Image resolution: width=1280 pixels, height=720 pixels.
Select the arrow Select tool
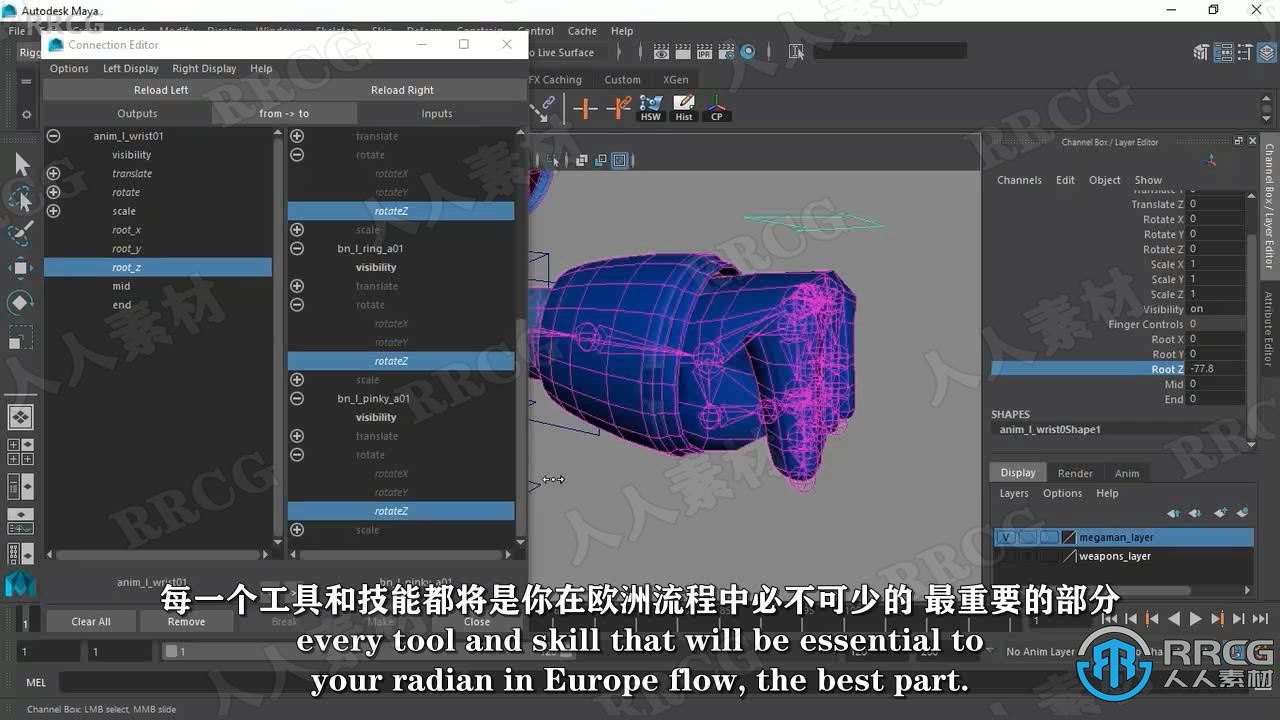(21, 163)
